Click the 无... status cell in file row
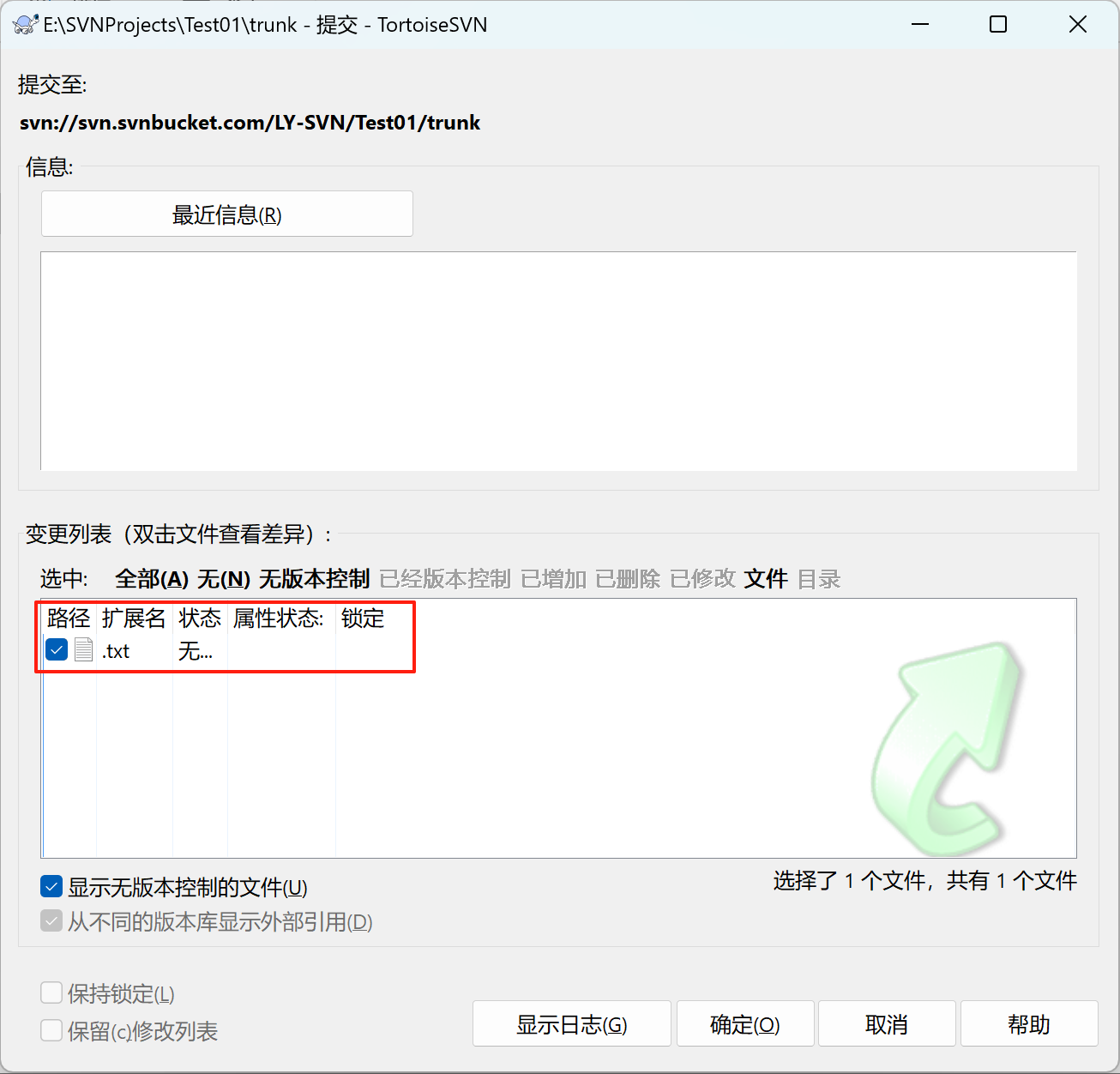1120x1074 pixels. [x=196, y=651]
